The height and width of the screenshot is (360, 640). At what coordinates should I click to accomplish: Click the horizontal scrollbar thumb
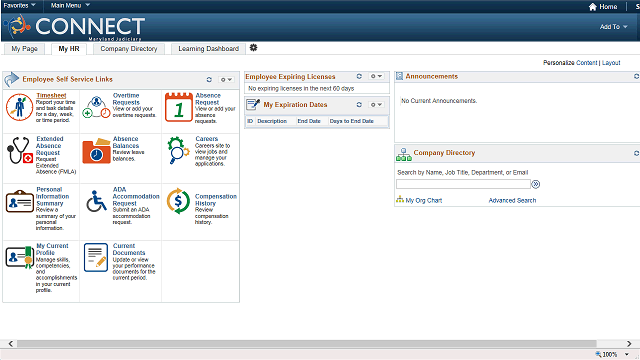[x=307, y=344]
